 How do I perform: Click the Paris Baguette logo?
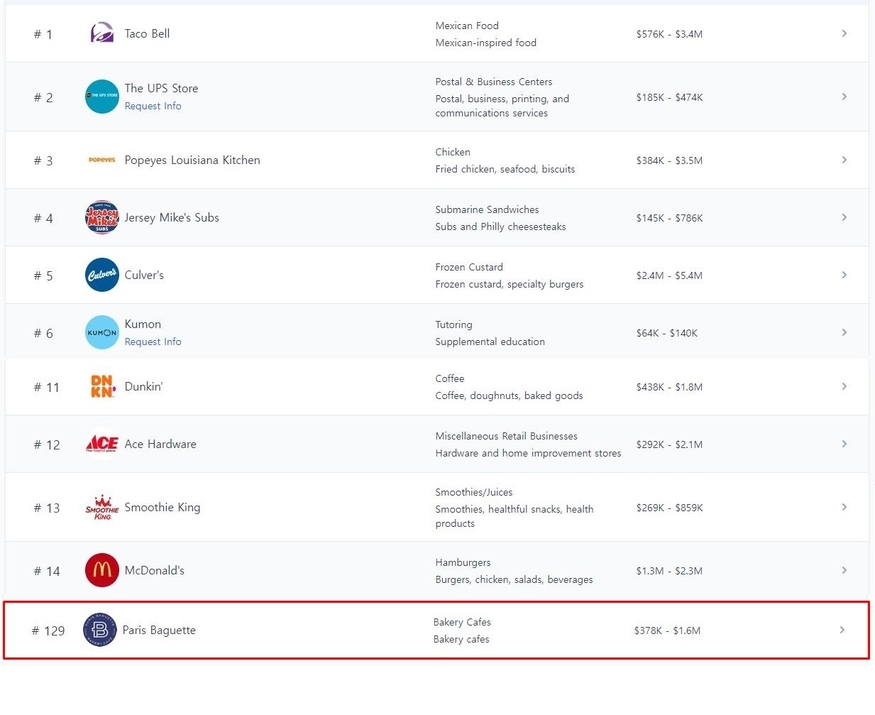click(x=100, y=630)
